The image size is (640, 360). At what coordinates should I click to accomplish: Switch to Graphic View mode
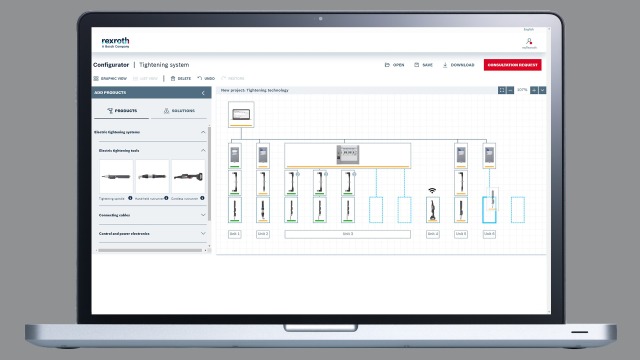point(110,78)
